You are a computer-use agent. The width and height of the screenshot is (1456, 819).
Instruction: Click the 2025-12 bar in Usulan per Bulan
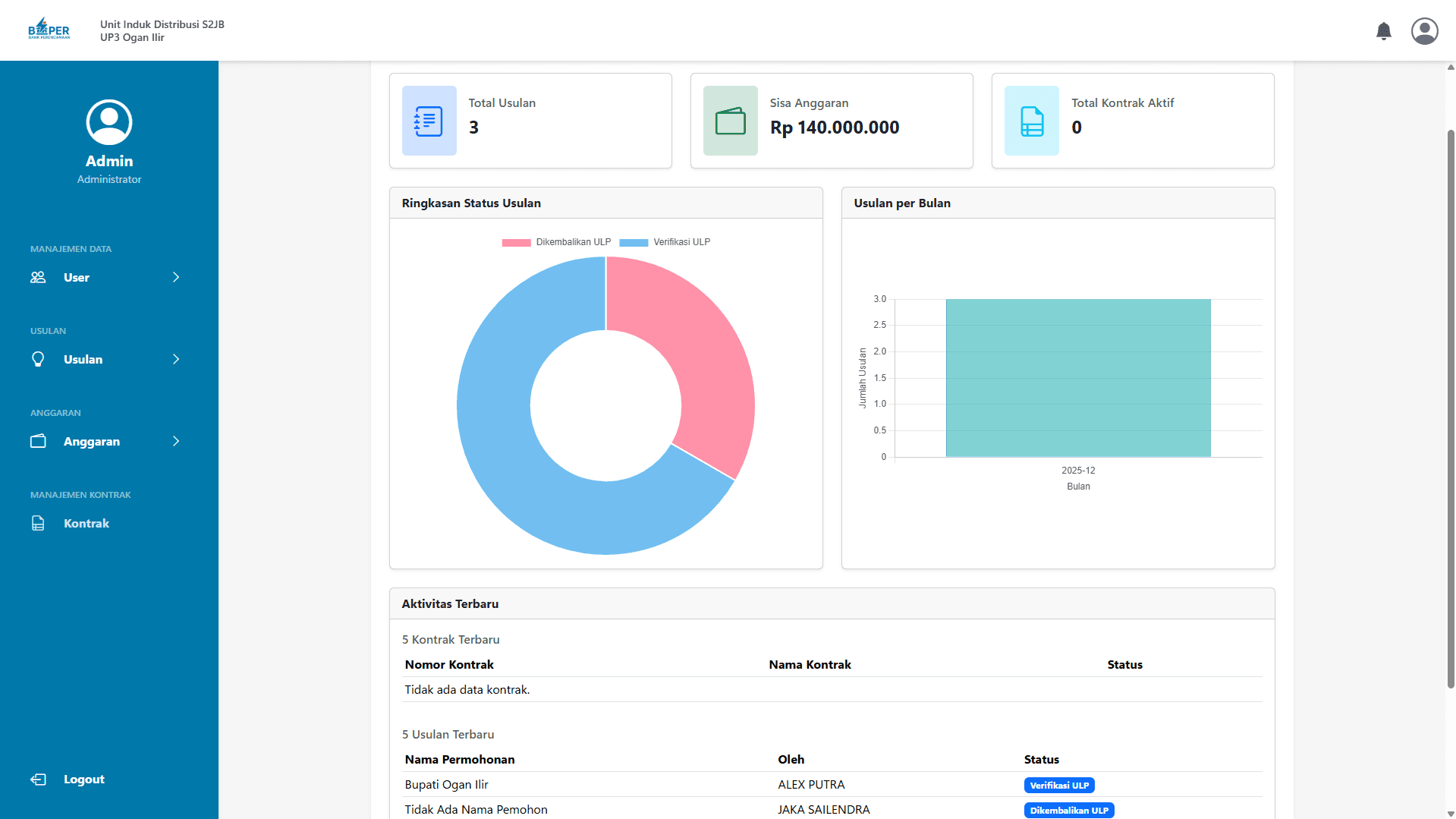tap(1078, 378)
